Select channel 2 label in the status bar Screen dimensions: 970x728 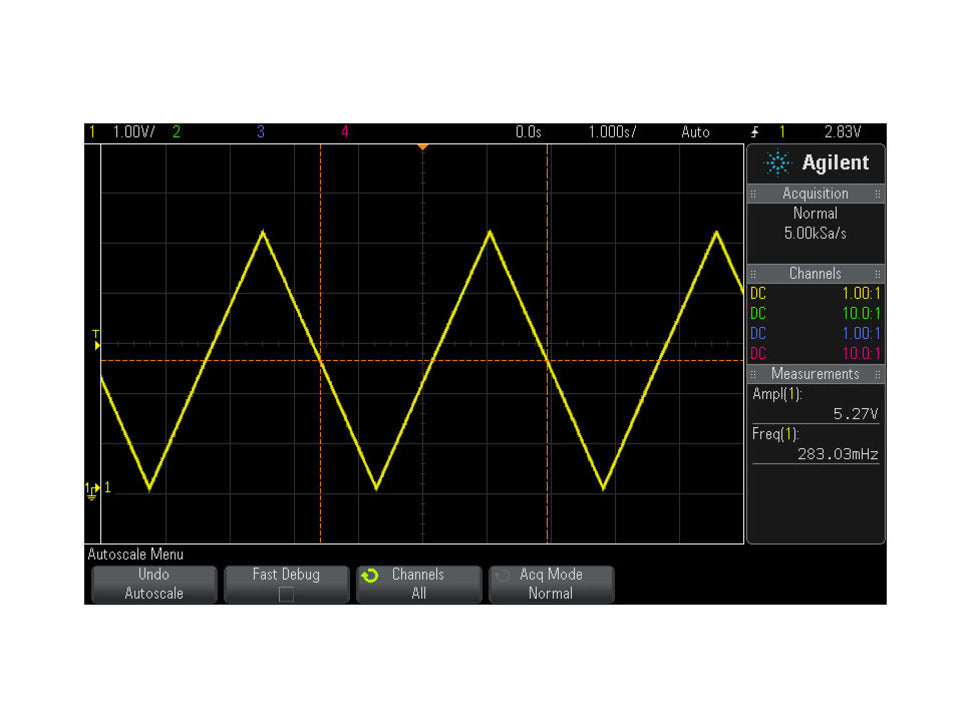click(x=177, y=131)
